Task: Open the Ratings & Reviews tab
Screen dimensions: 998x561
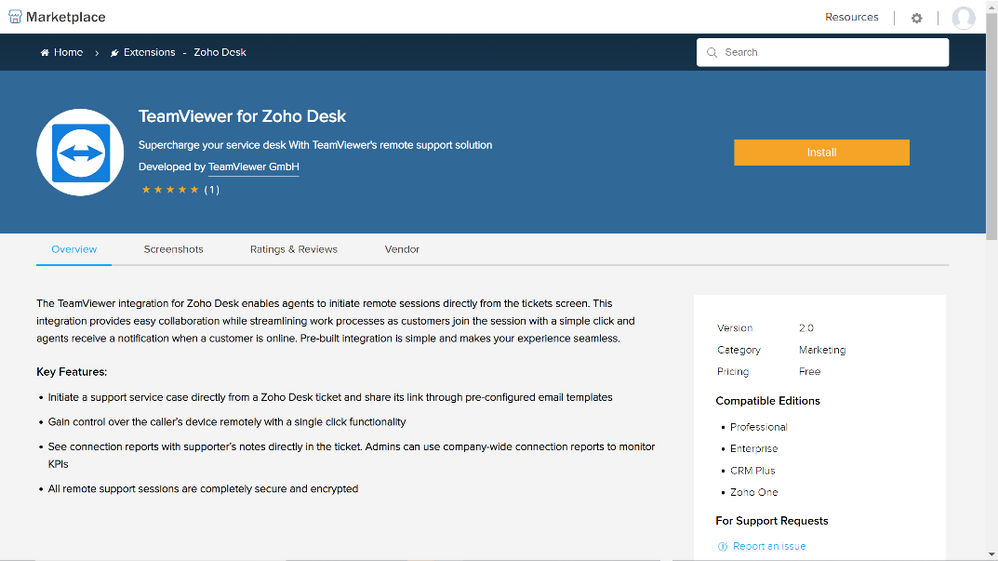Action: pos(293,249)
